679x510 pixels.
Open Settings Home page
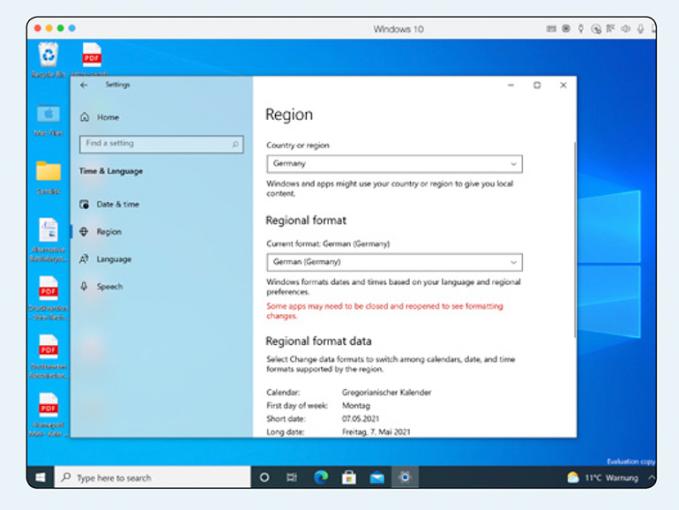pyautogui.click(x=100, y=117)
